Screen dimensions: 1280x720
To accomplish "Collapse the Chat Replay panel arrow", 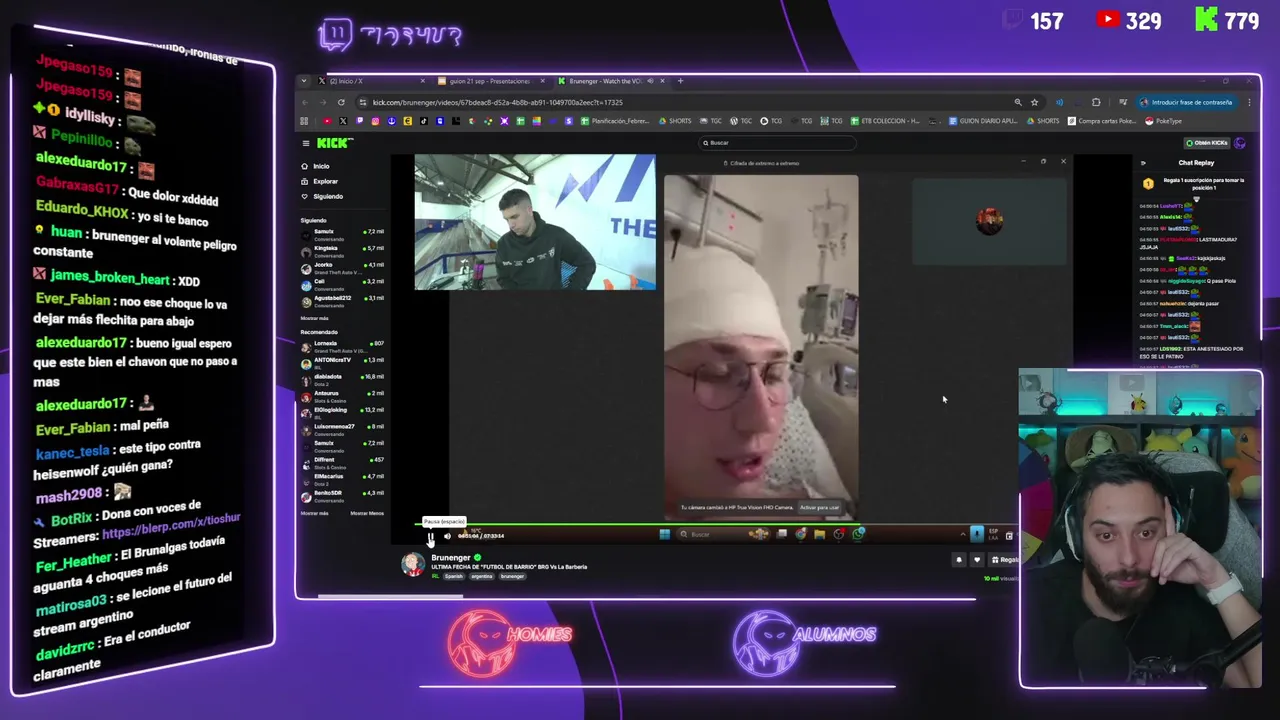I will tap(1143, 162).
